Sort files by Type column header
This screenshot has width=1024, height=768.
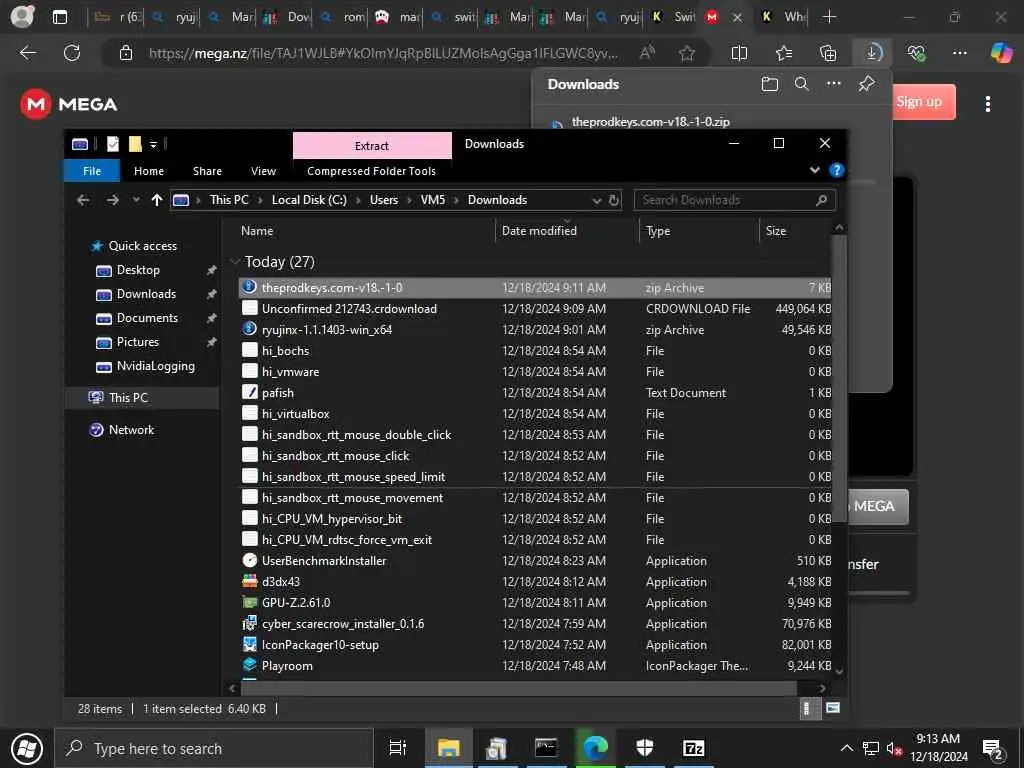click(x=699, y=231)
